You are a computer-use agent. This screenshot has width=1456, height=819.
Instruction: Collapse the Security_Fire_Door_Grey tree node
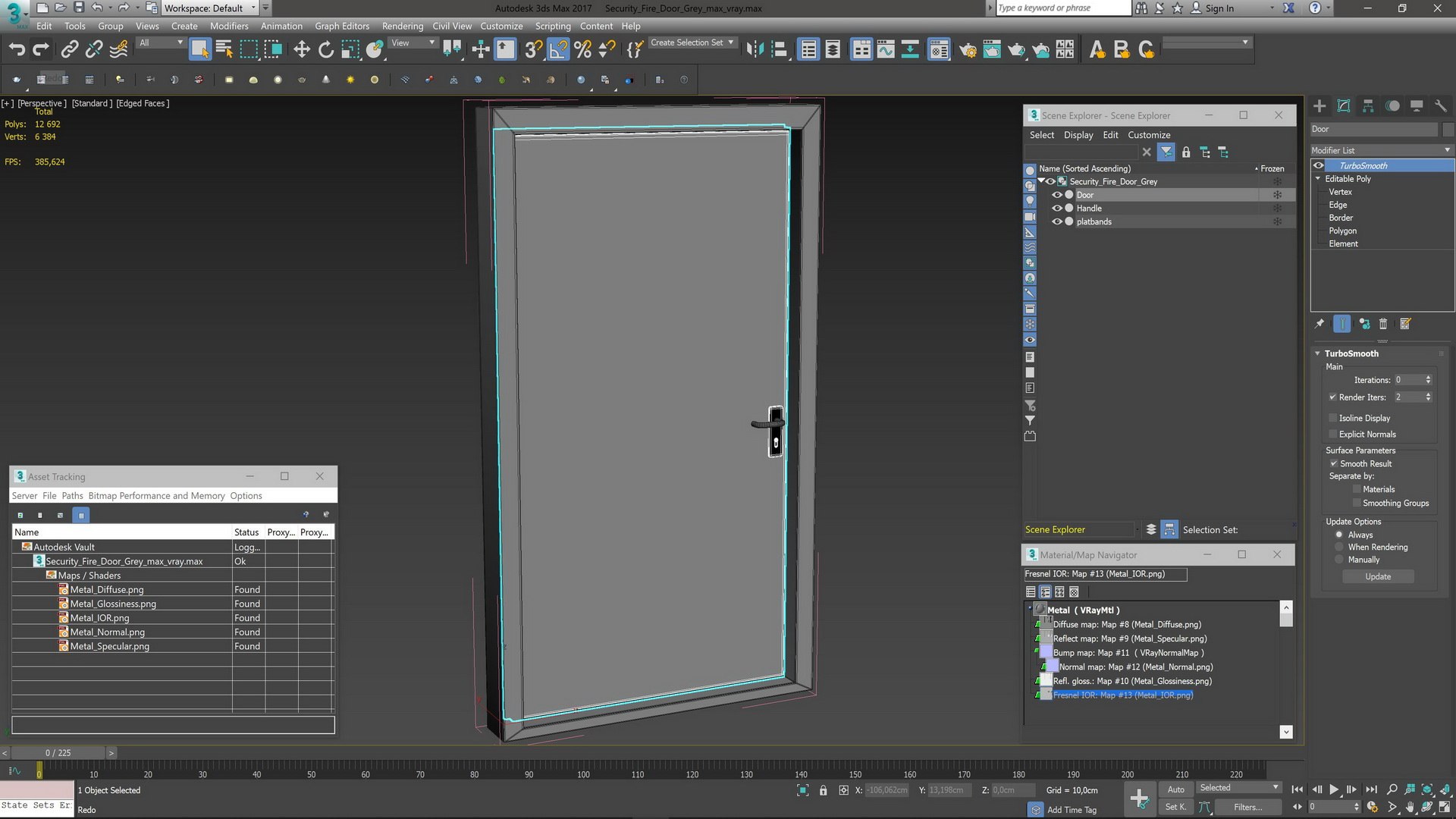pos(1042,181)
